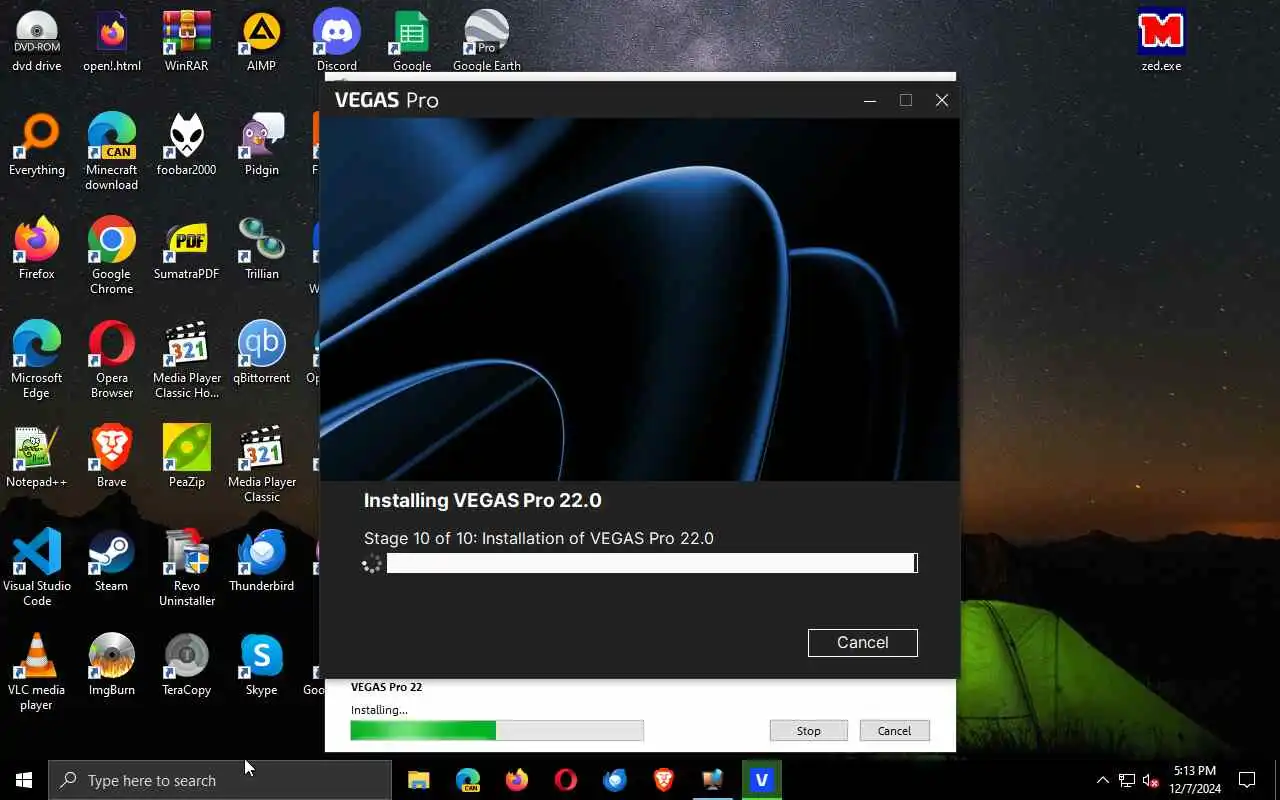Select the Google Chrome desktop shortcut
The height and width of the screenshot is (800, 1280).
[x=111, y=256]
